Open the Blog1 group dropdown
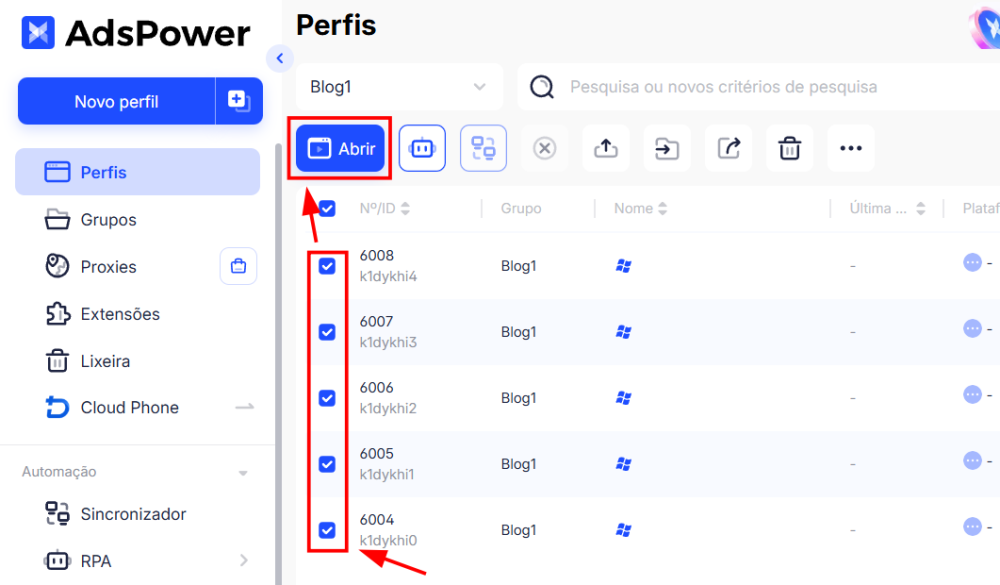 click(399, 87)
